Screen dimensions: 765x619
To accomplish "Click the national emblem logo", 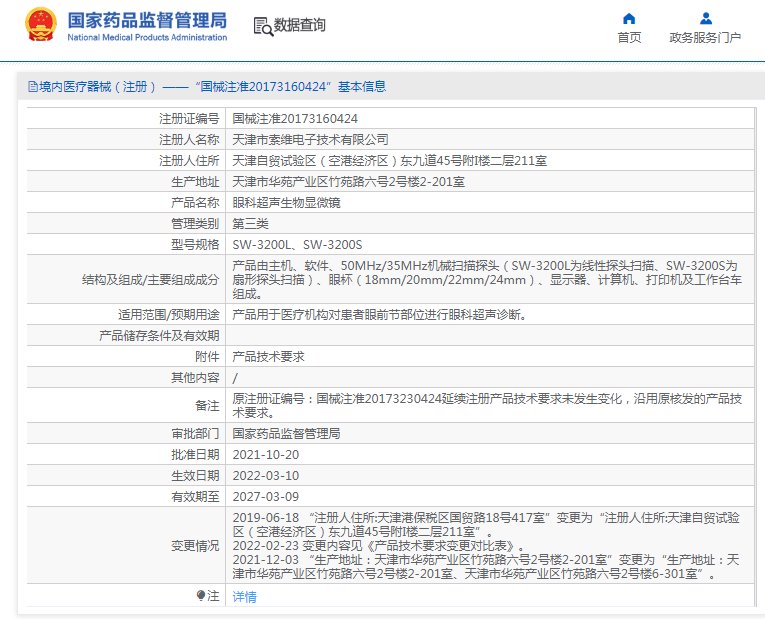I will [x=40, y=24].
